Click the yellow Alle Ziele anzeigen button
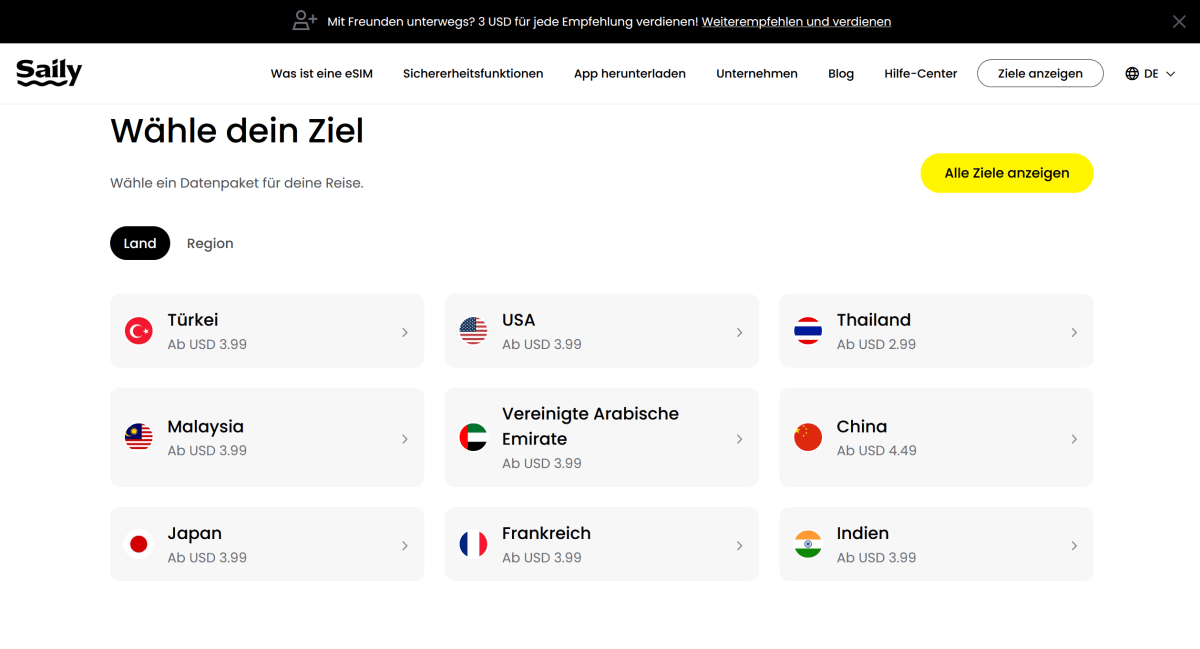The image size is (1200, 649). (x=1006, y=173)
